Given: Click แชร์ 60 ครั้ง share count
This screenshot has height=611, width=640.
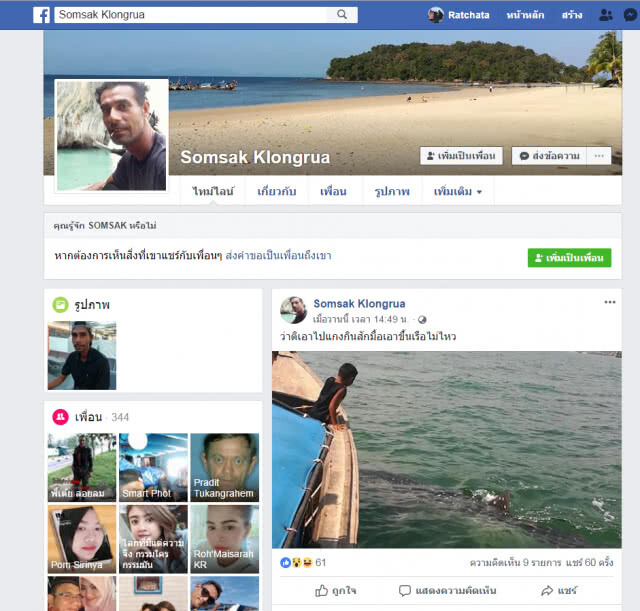Looking at the screenshot, I should coord(589,563).
